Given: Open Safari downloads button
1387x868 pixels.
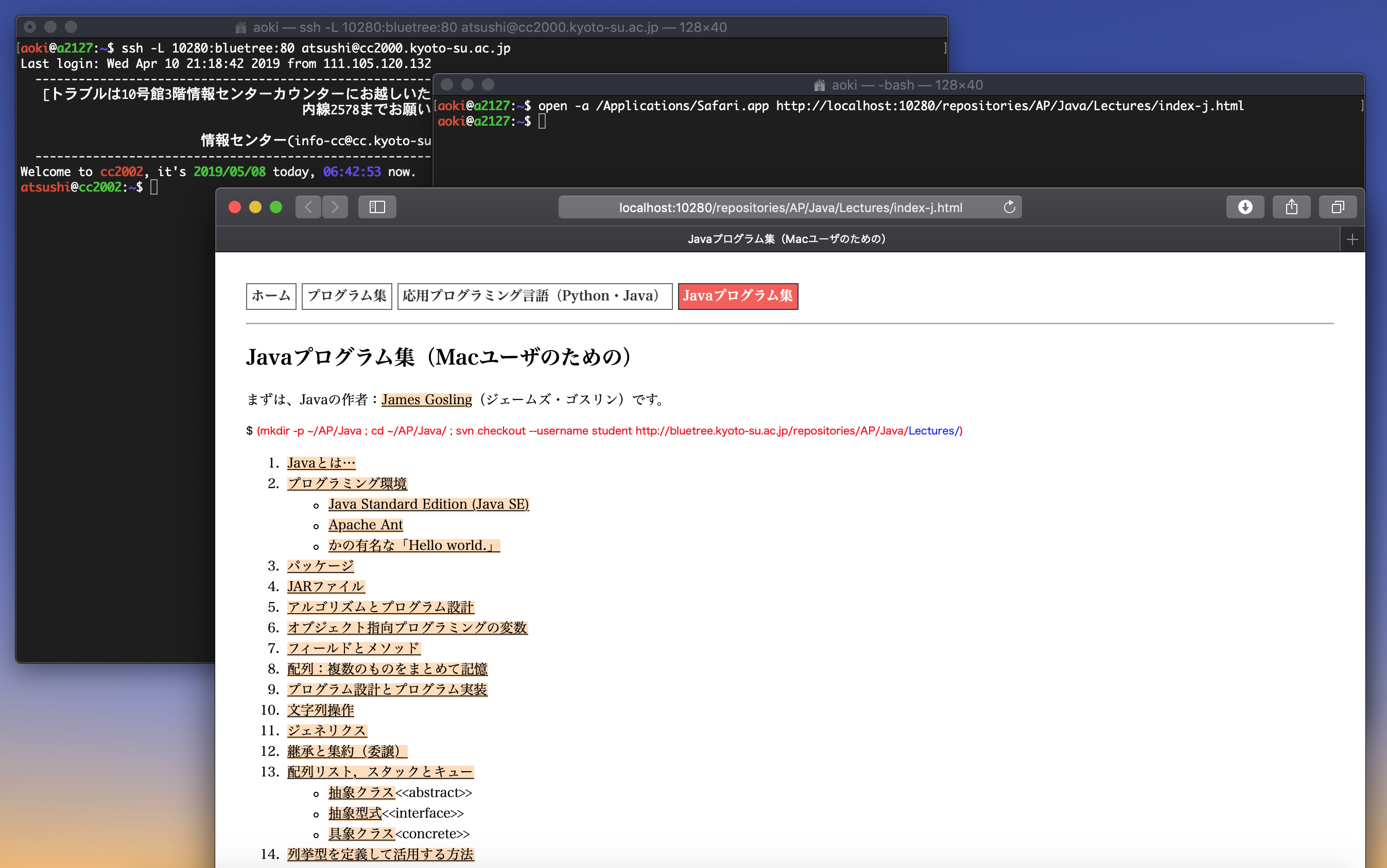Looking at the screenshot, I should click(x=1244, y=207).
